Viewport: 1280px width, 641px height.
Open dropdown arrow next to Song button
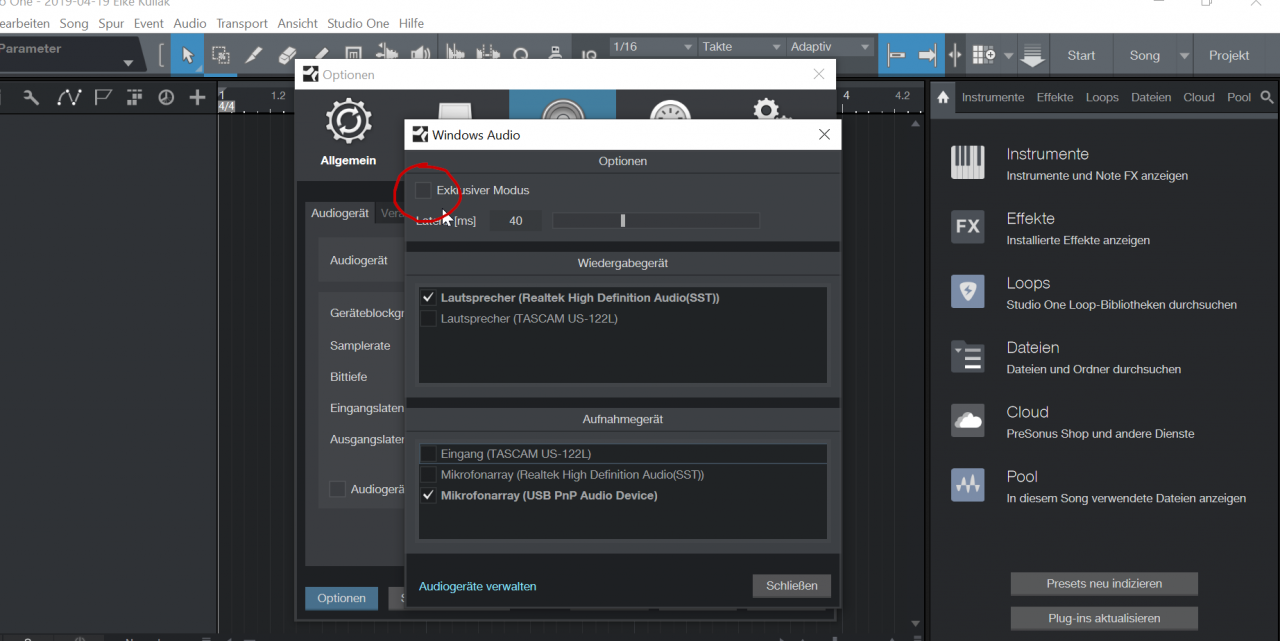1185,56
